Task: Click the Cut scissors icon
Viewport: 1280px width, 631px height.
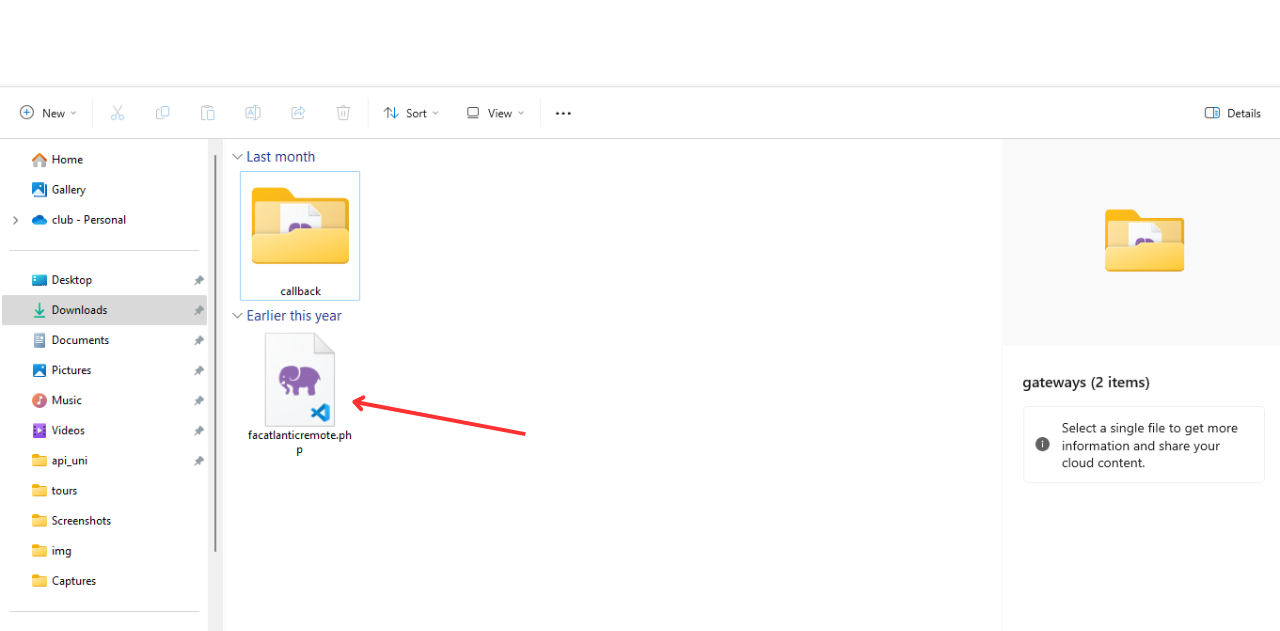Action: pos(117,113)
